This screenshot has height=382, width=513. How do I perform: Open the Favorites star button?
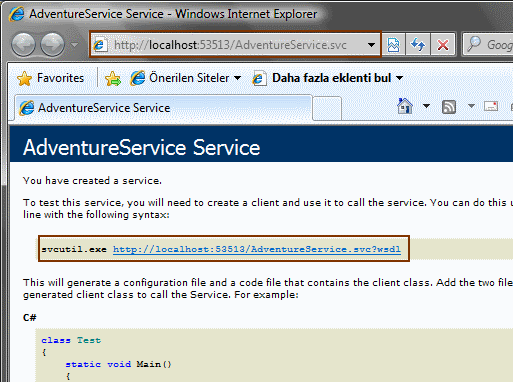(51, 78)
